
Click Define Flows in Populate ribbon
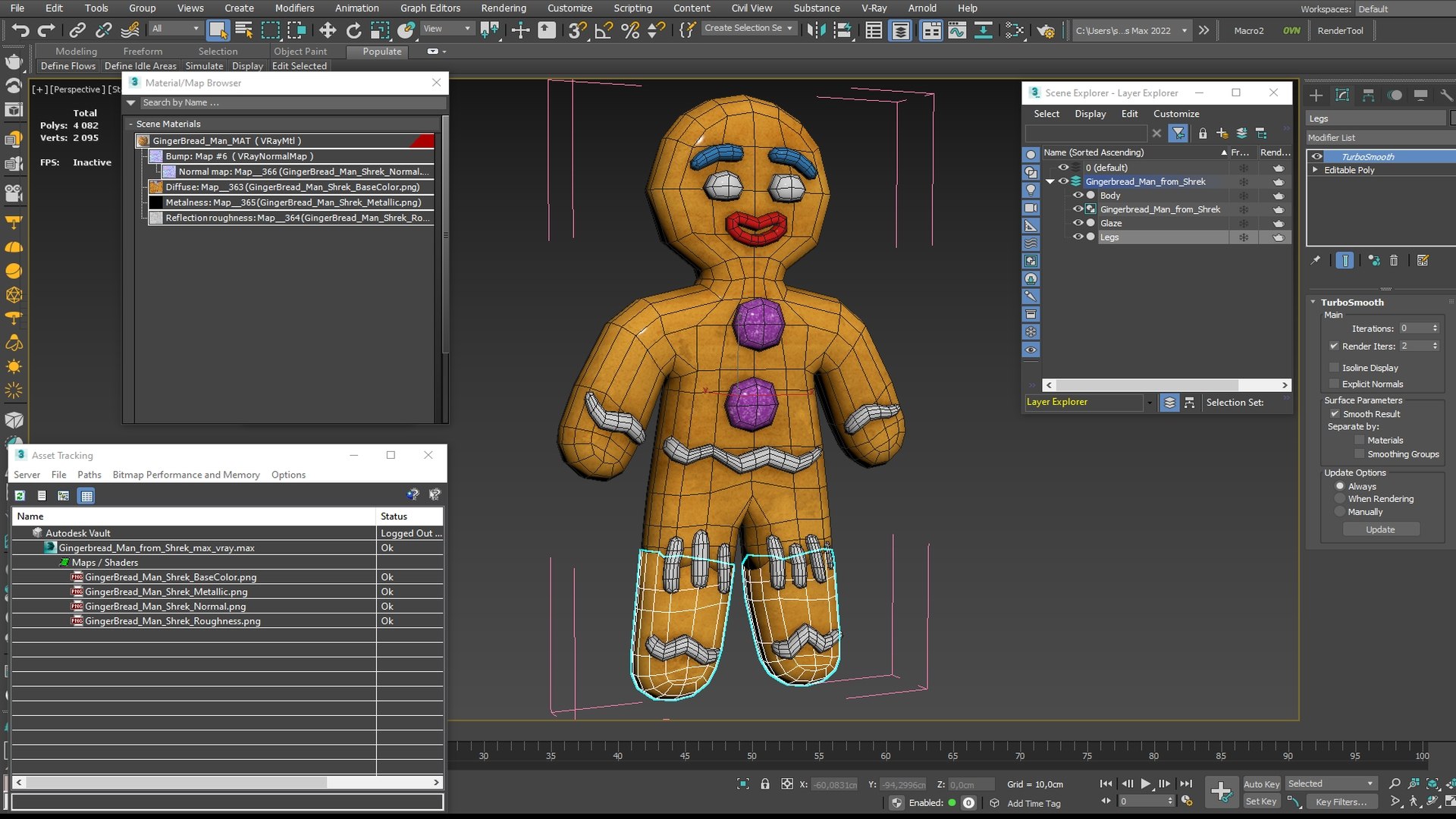pyautogui.click(x=68, y=66)
